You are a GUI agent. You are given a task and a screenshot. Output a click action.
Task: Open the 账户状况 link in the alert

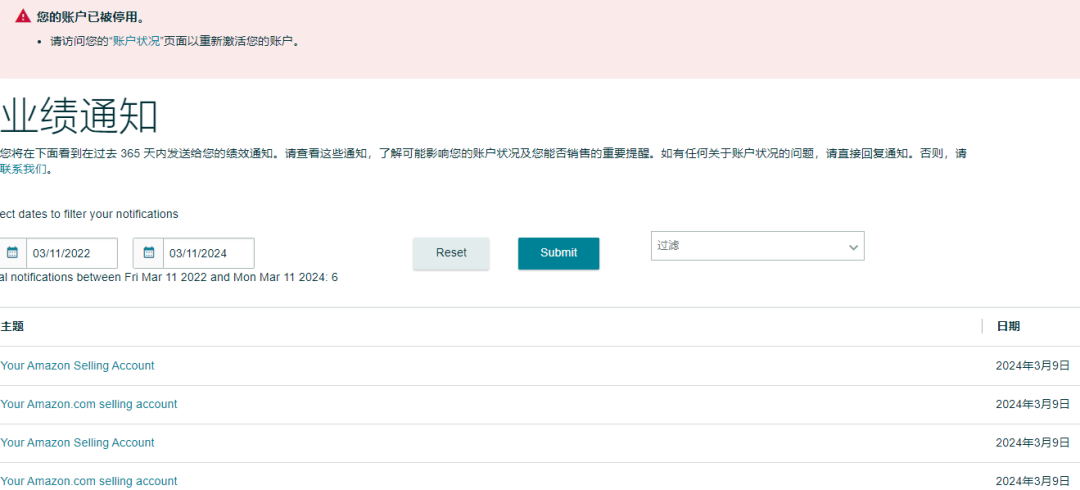(x=136, y=41)
